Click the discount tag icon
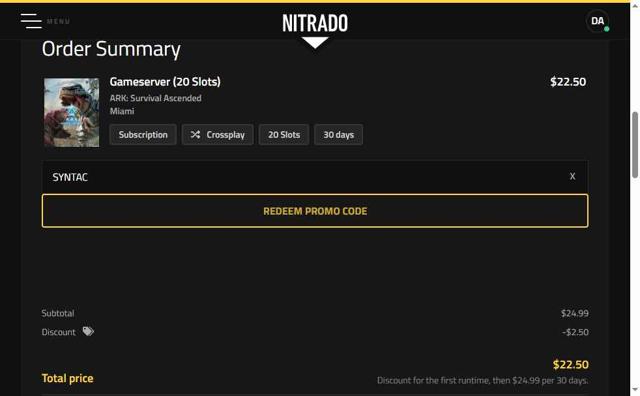Image resolution: width=640 pixels, height=396 pixels. tap(88, 331)
